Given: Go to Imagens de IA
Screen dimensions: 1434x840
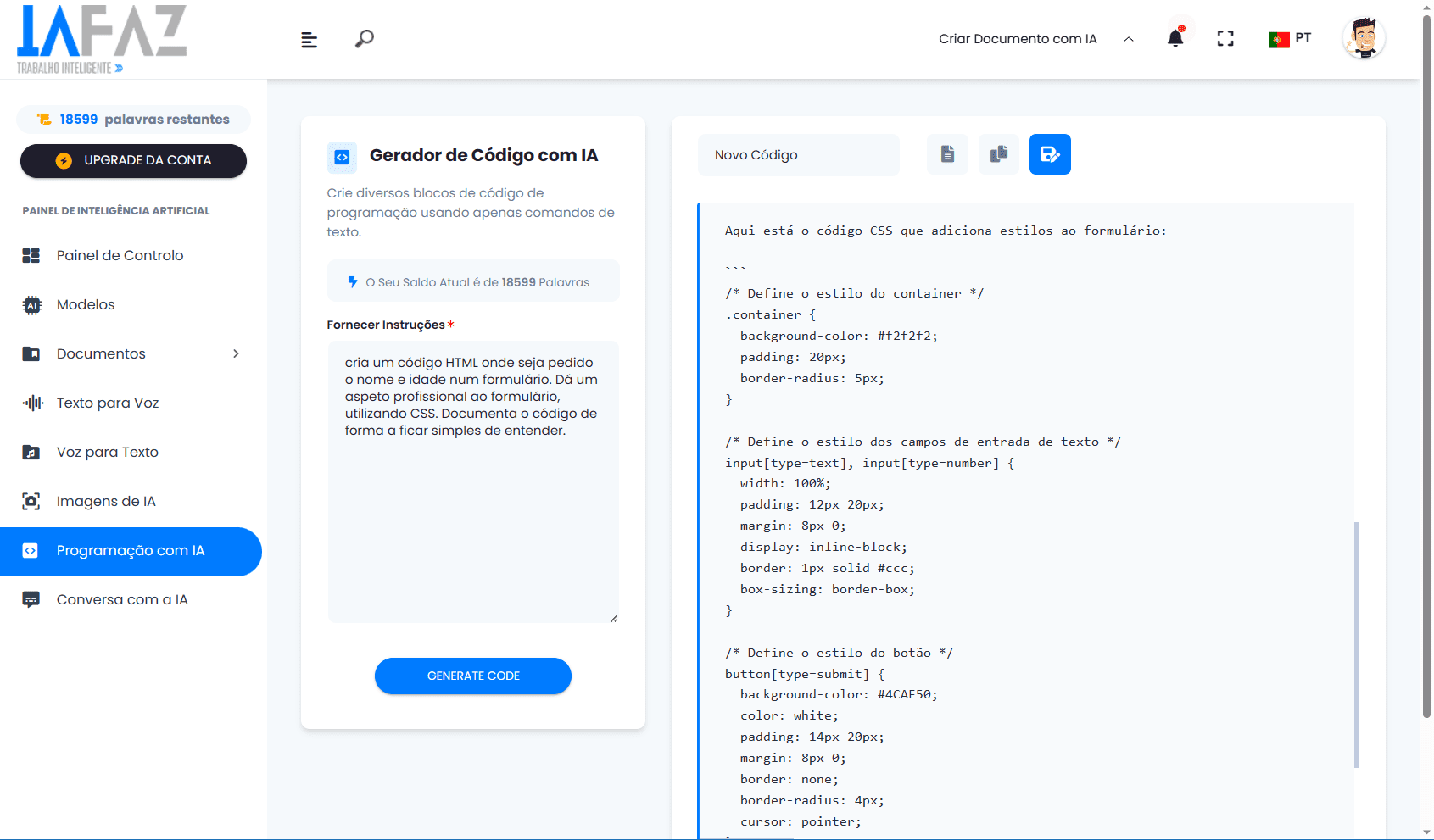Looking at the screenshot, I should pos(106,501).
